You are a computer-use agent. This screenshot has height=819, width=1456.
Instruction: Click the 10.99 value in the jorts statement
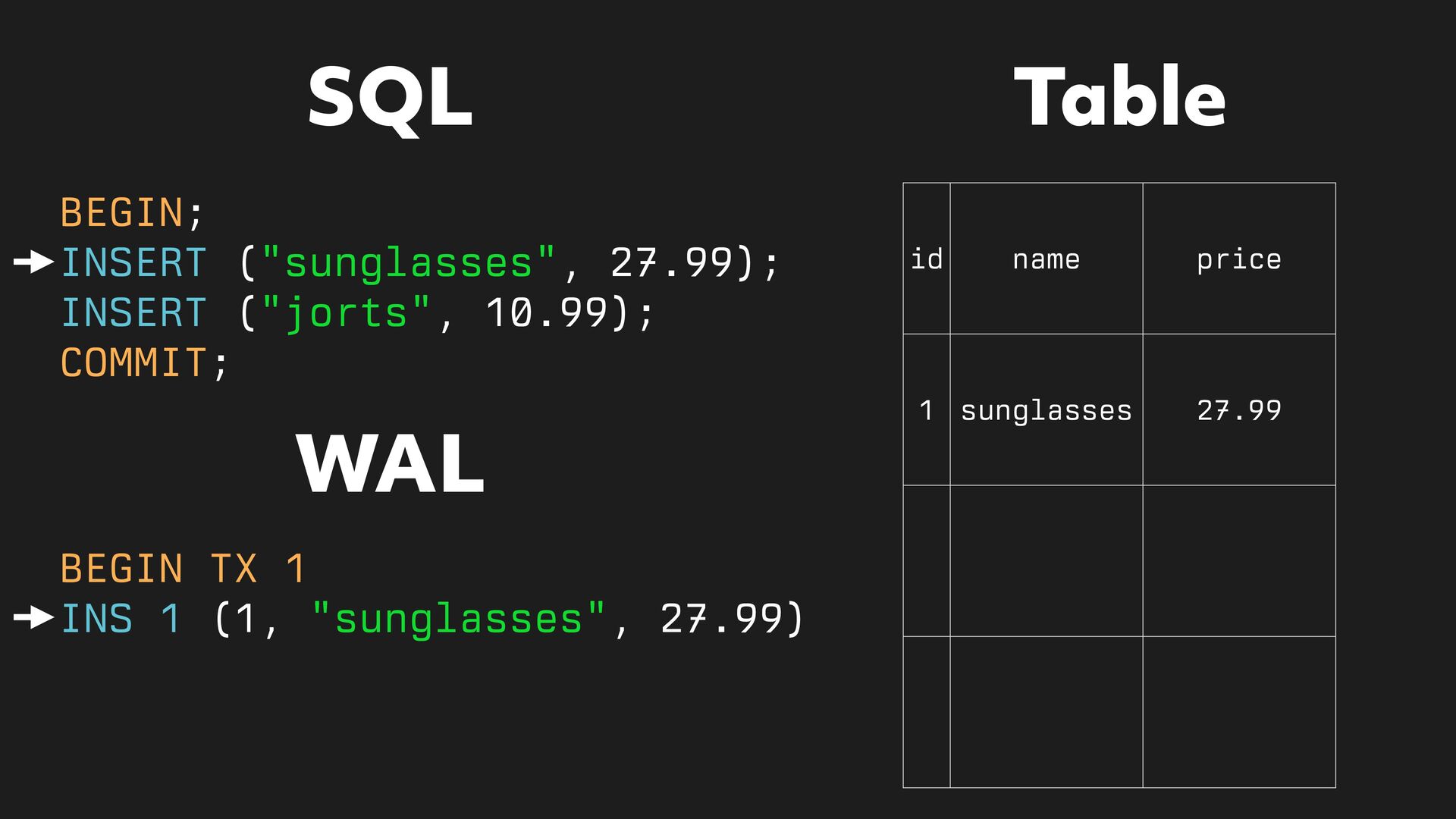(546, 313)
